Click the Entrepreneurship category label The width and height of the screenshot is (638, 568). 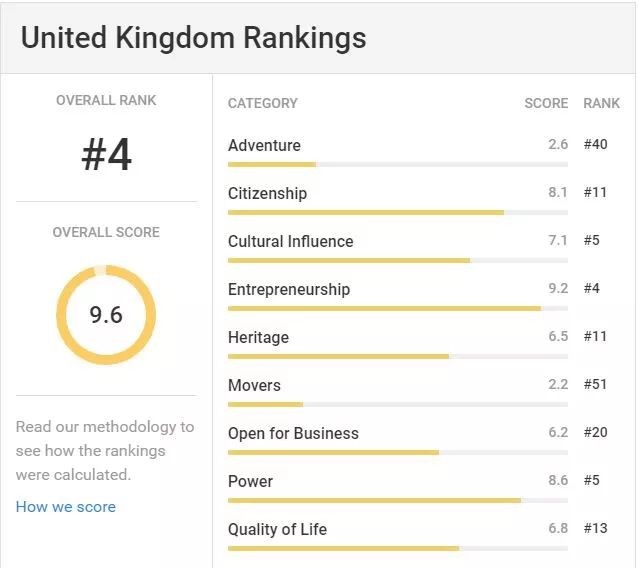click(289, 289)
